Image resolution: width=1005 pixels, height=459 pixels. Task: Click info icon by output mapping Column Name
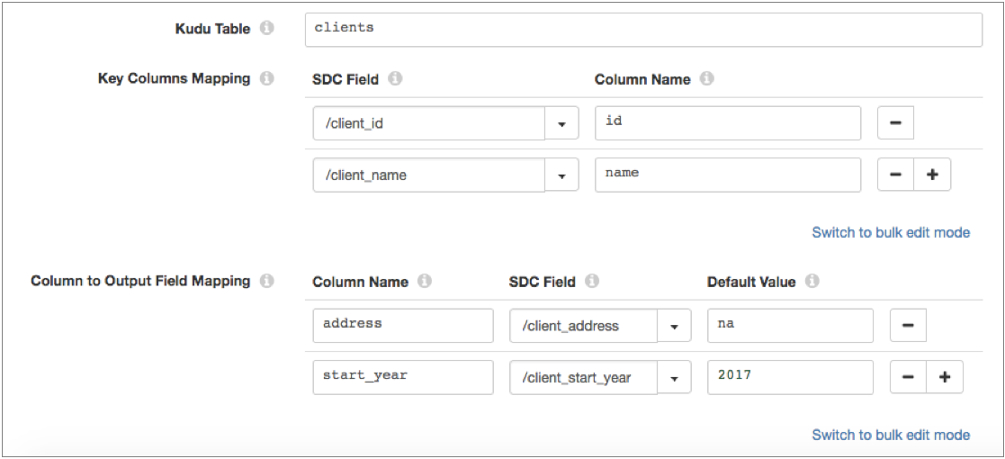(424, 282)
